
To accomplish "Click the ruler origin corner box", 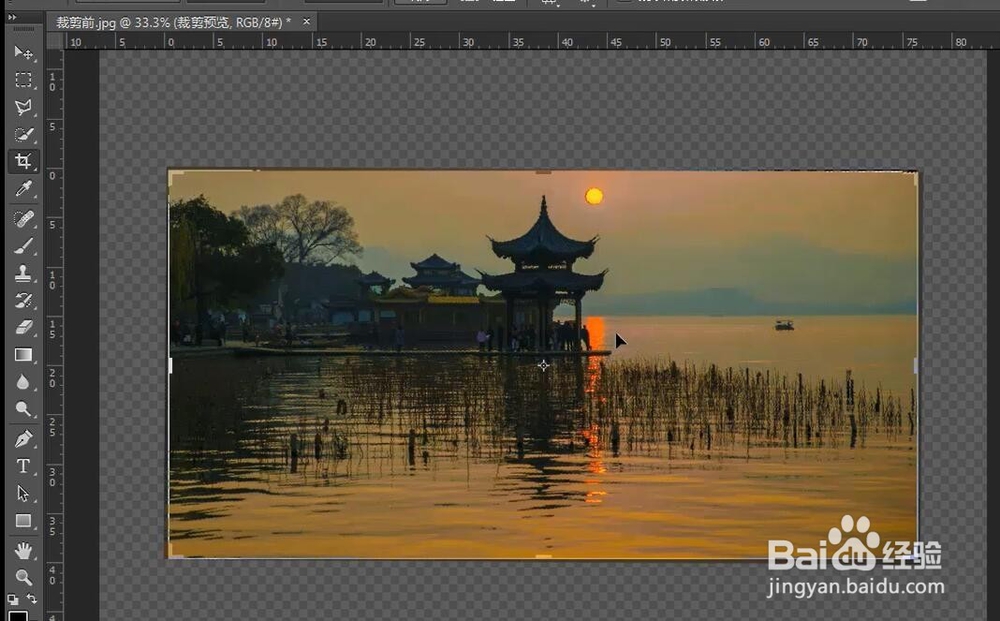I will click(x=55, y=41).
